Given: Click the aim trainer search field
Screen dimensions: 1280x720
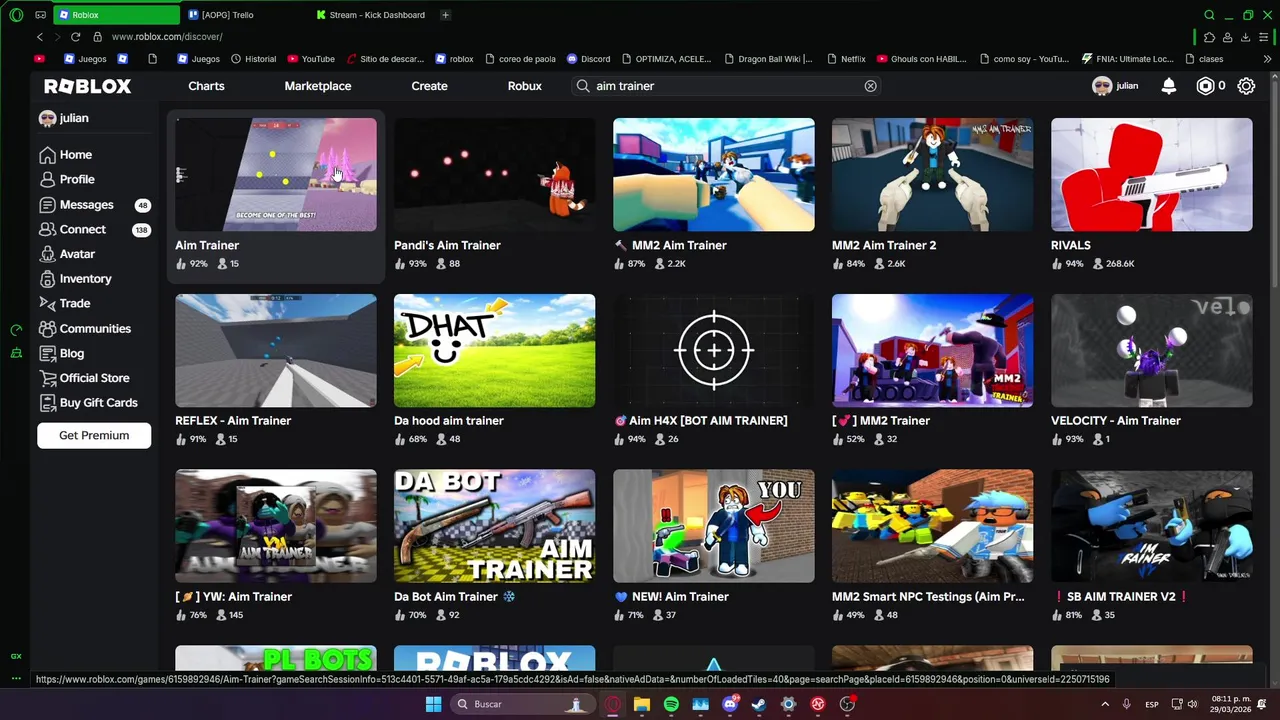Looking at the screenshot, I should pyautogui.click(x=725, y=86).
